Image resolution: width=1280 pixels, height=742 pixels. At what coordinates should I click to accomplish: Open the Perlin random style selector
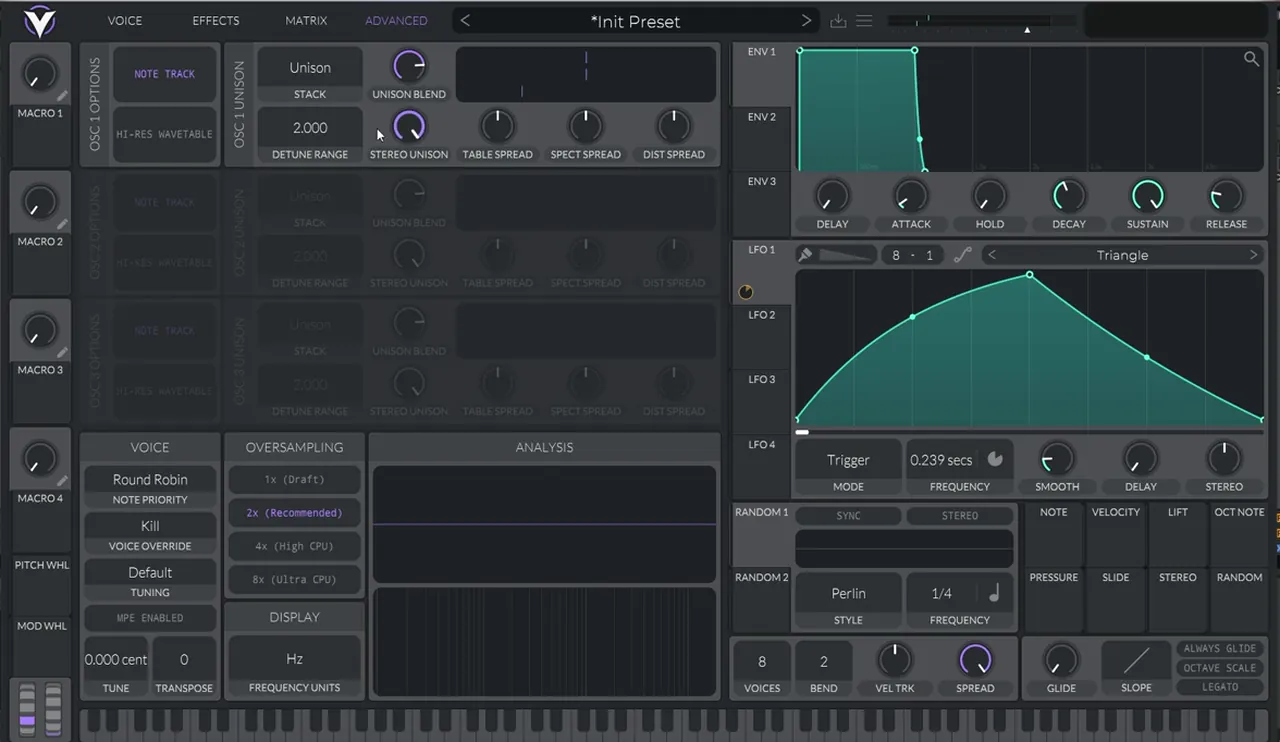point(848,593)
